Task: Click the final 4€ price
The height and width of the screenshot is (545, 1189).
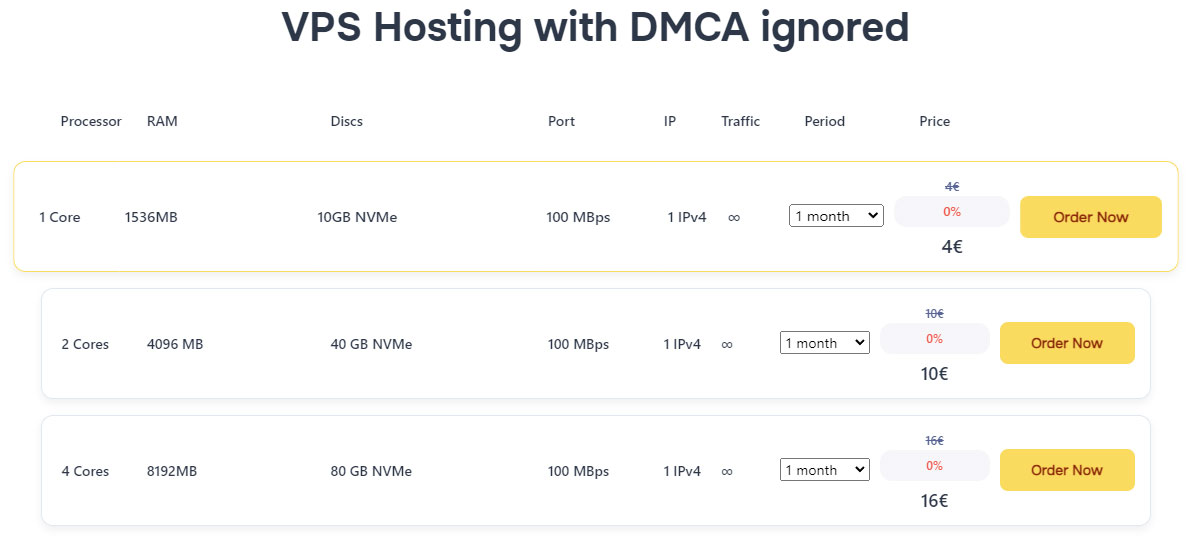Action: click(952, 246)
